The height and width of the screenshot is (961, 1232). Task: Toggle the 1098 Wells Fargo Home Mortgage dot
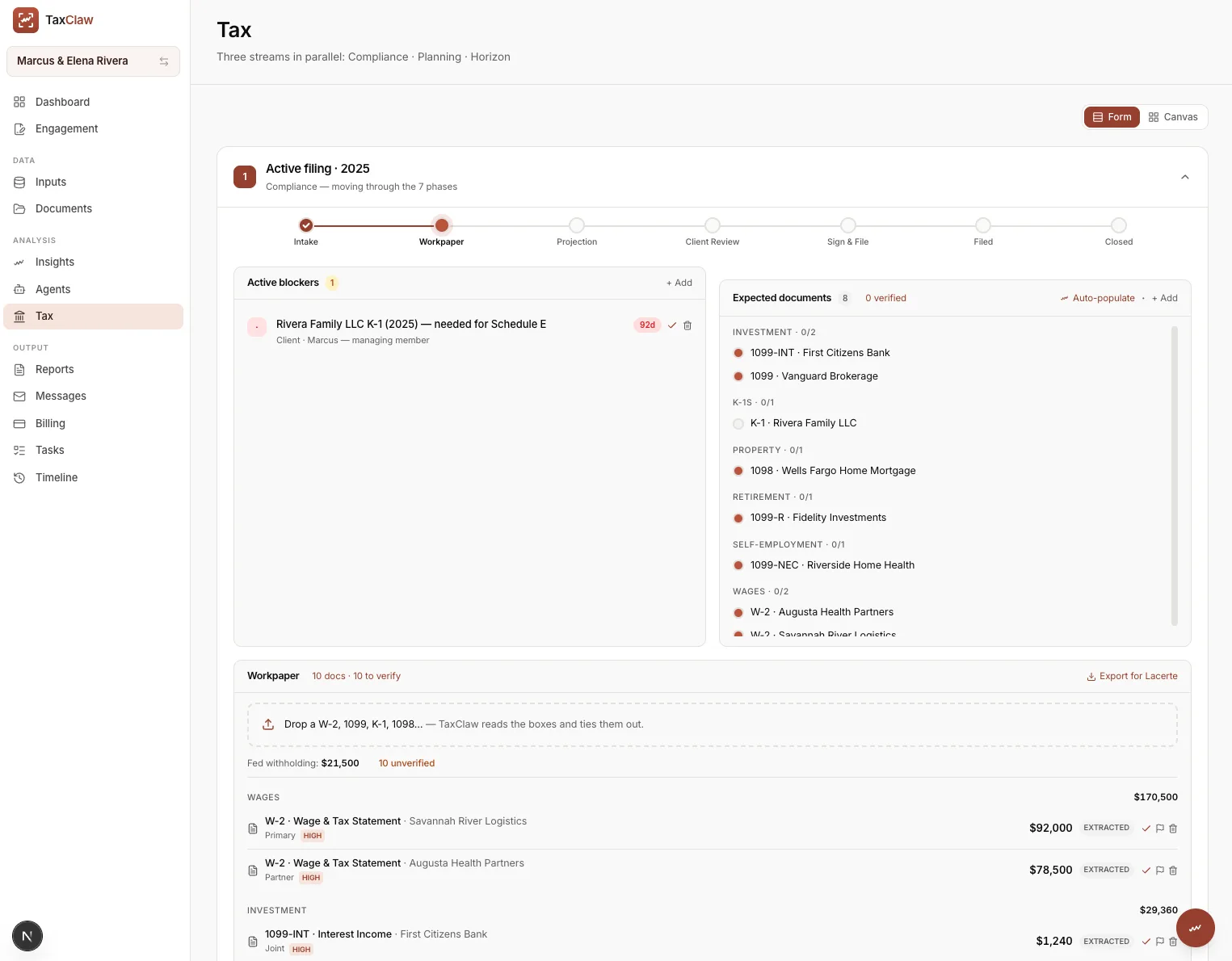tap(738, 471)
